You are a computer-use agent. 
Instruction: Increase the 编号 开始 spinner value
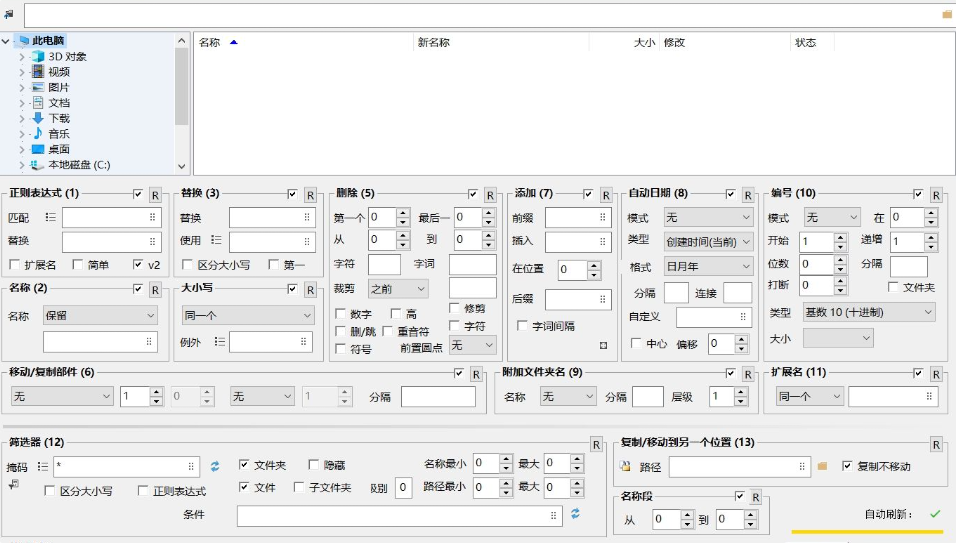click(x=840, y=237)
